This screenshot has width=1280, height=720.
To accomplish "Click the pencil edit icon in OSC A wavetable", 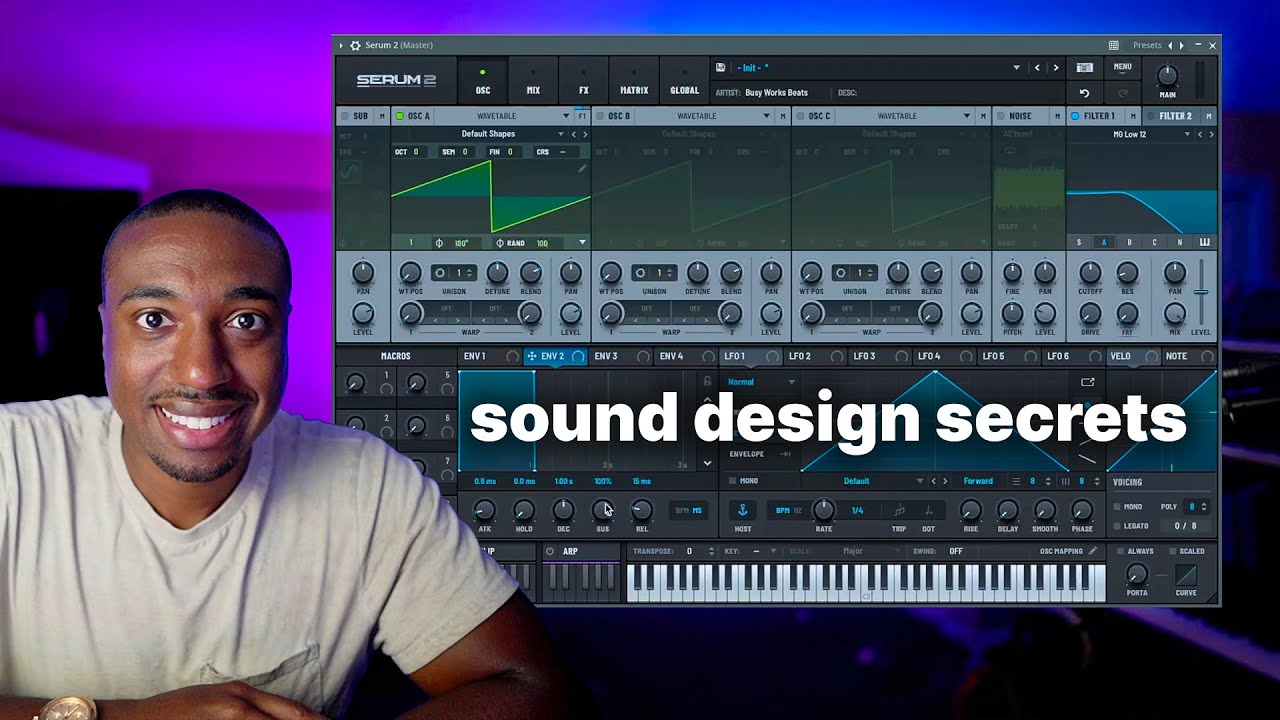I will (582, 169).
